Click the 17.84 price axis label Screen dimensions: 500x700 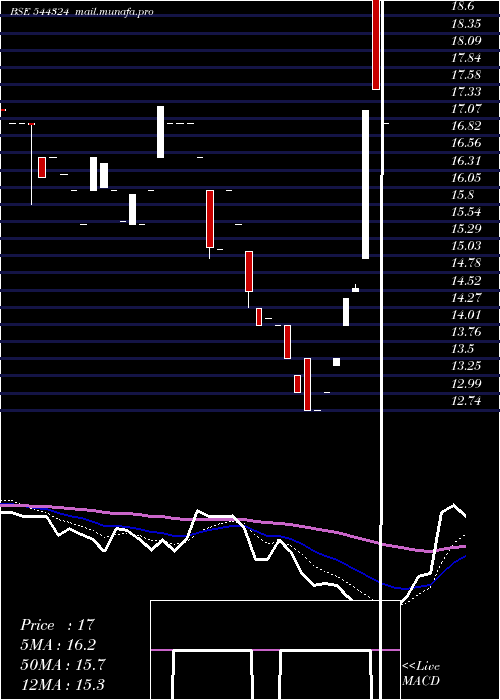click(x=466, y=58)
